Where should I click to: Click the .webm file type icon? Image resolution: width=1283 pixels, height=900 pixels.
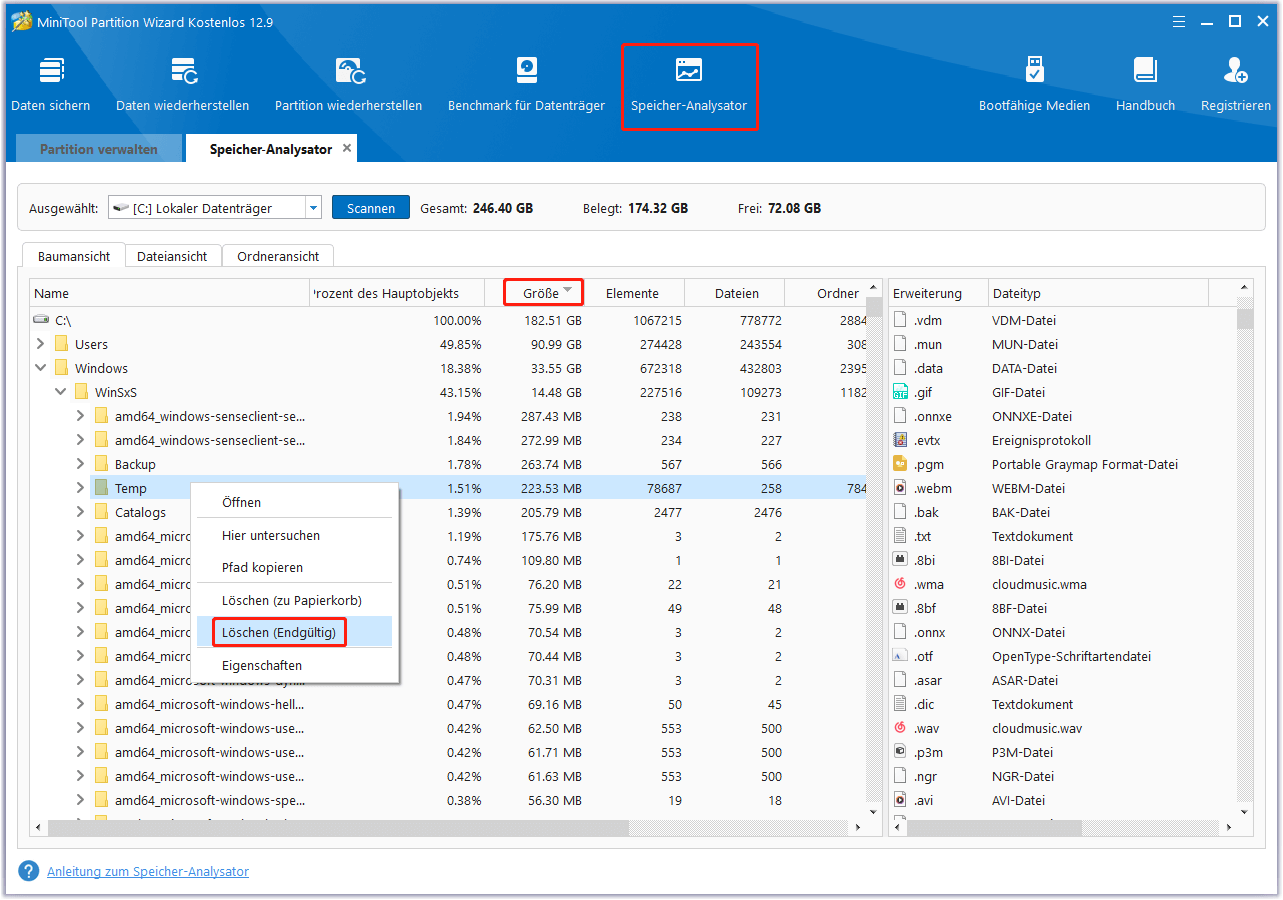(x=900, y=488)
